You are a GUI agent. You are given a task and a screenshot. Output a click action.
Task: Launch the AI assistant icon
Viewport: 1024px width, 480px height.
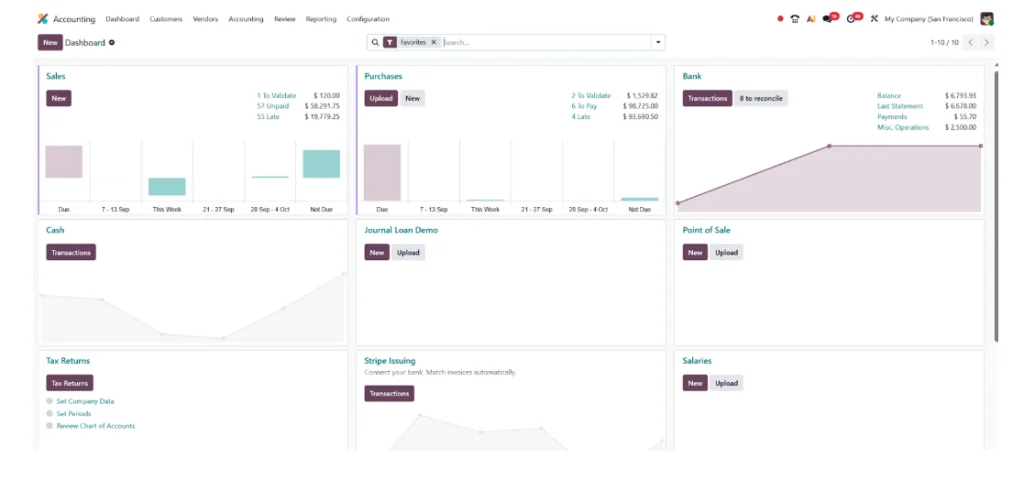(x=810, y=19)
